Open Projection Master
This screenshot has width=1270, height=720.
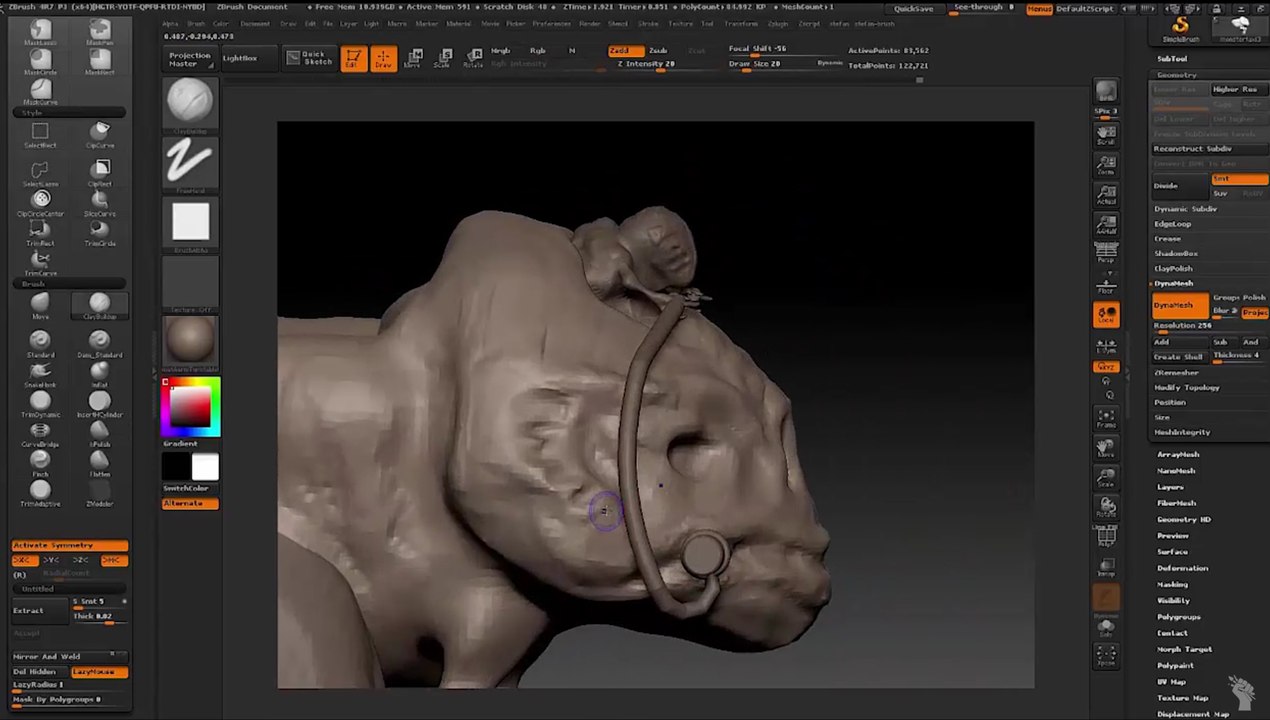(x=189, y=58)
